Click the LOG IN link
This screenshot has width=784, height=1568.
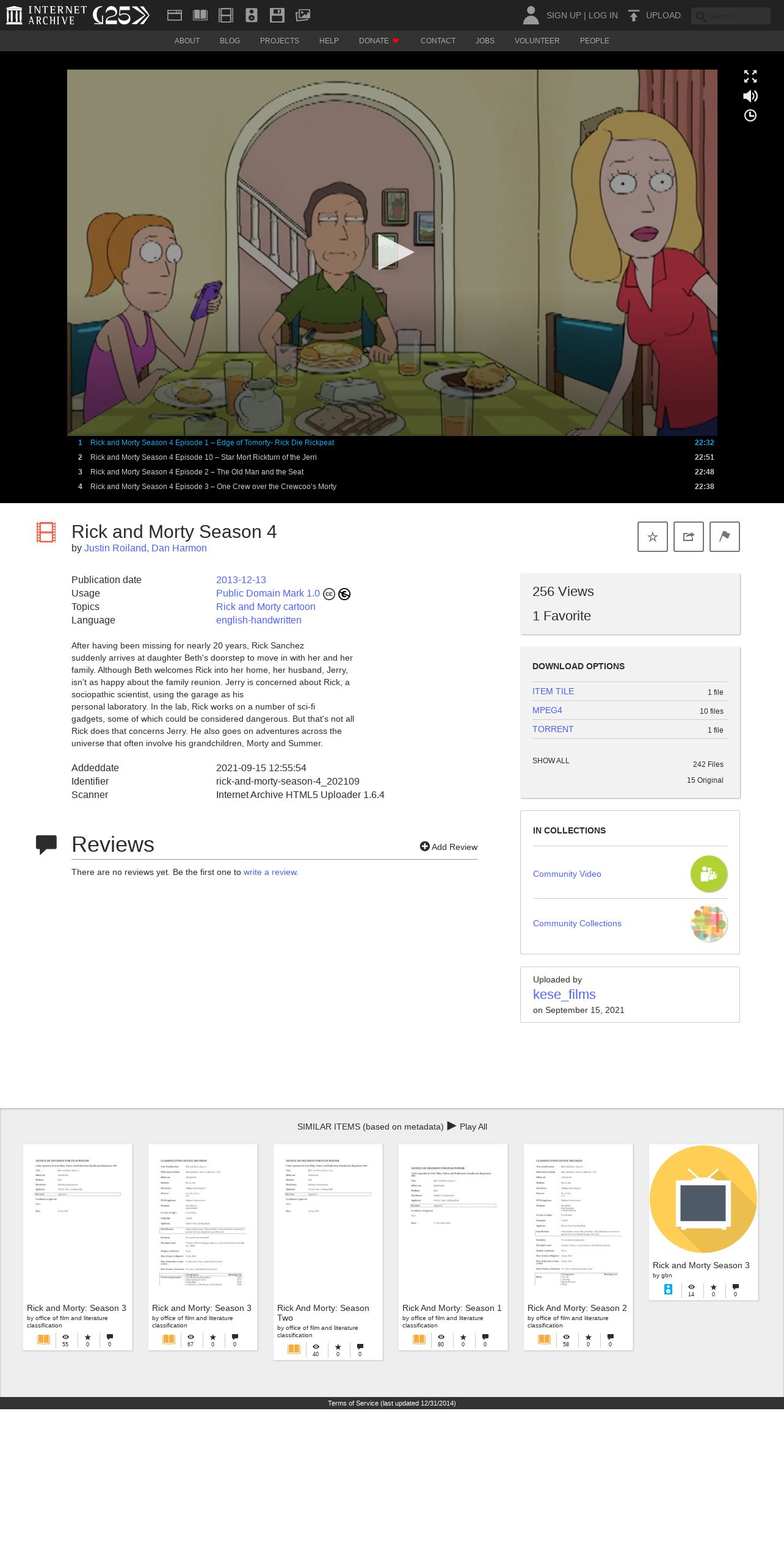pyautogui.click(x=603, y=15)
